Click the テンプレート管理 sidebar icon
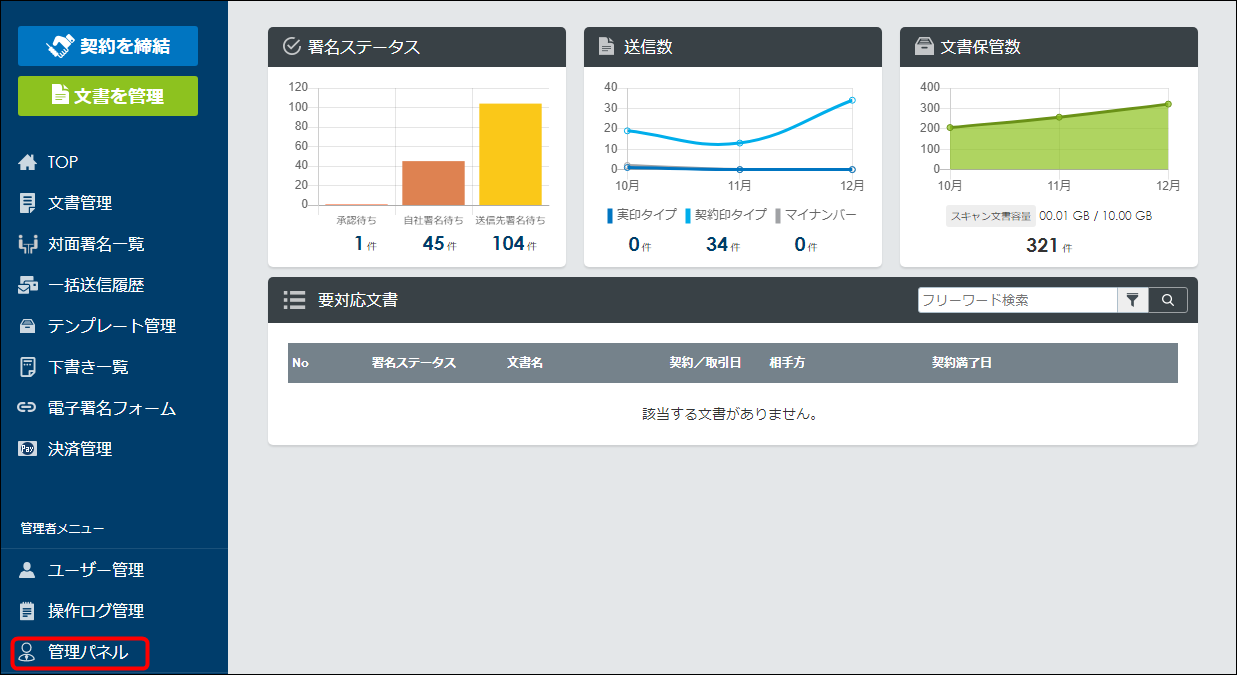The width and height of the screenshot is (1237, 675). coord(27,326)
